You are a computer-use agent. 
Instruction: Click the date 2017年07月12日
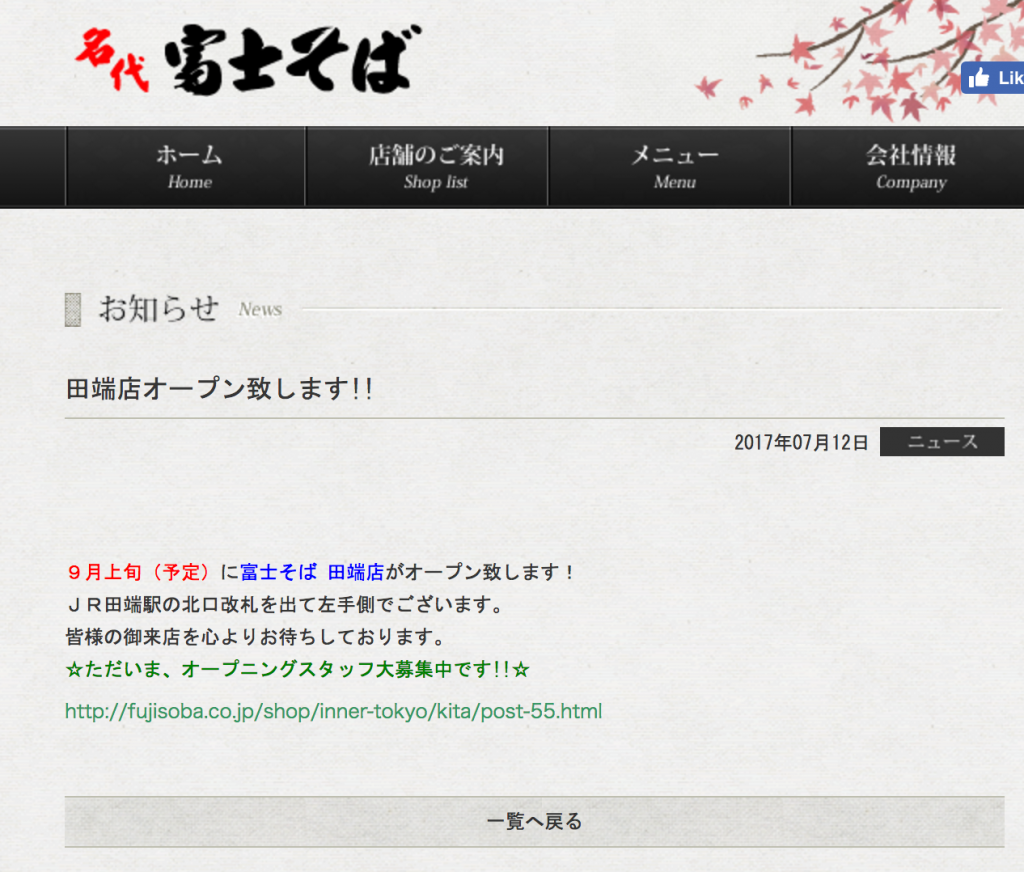coord(801,442)
